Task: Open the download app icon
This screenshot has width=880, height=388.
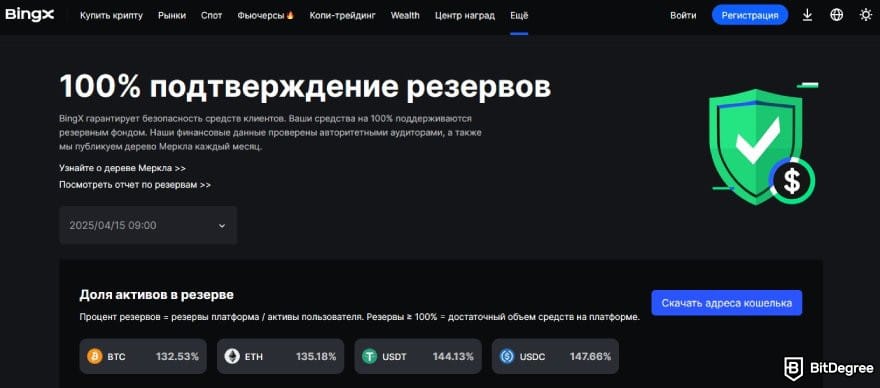Action: point(807,15)
